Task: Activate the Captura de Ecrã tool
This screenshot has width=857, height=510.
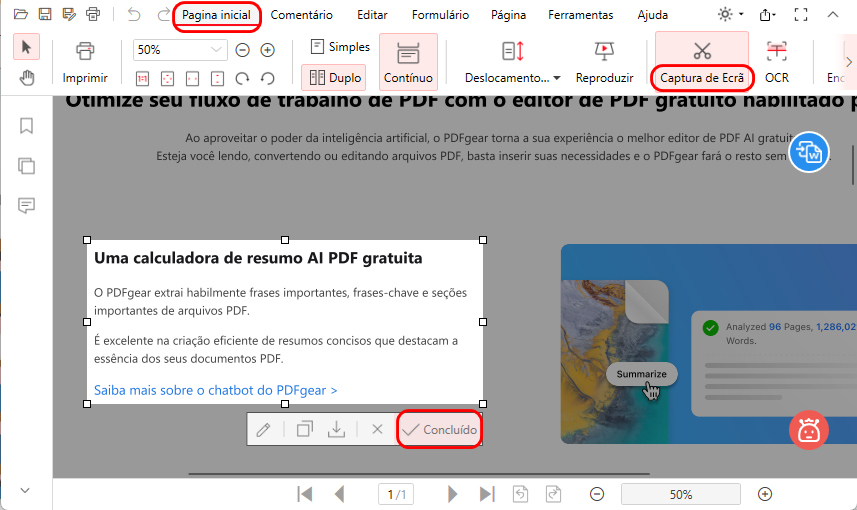Action: pyautogui.click(x=702, y=62)
